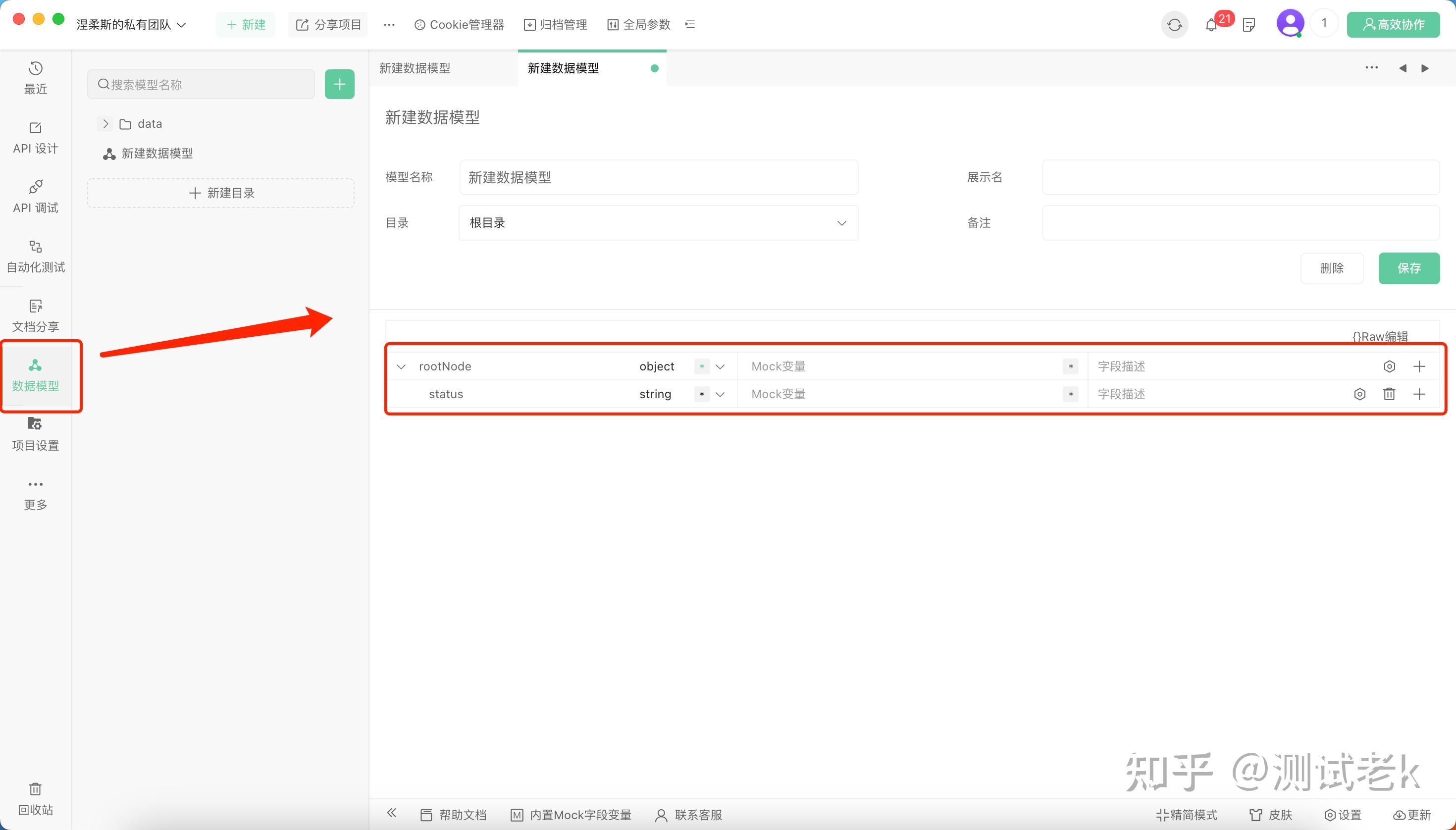1456x830 pixels.
Task: Toggle required asterisk on status field
Action: tap(701, 394)
